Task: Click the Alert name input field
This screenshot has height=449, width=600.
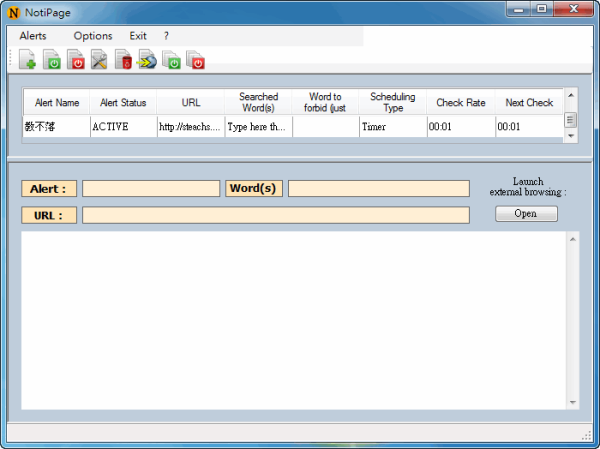Action: [150, 188]
